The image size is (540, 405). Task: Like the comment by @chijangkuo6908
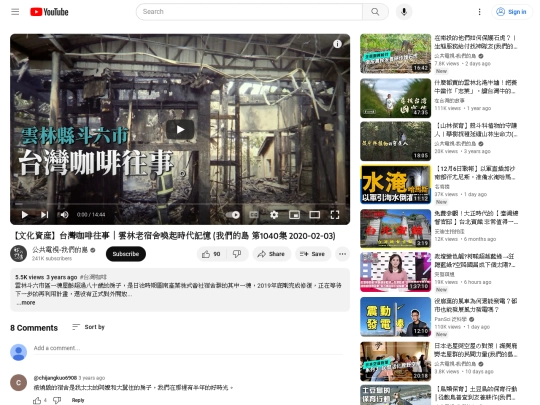(37, 400)
